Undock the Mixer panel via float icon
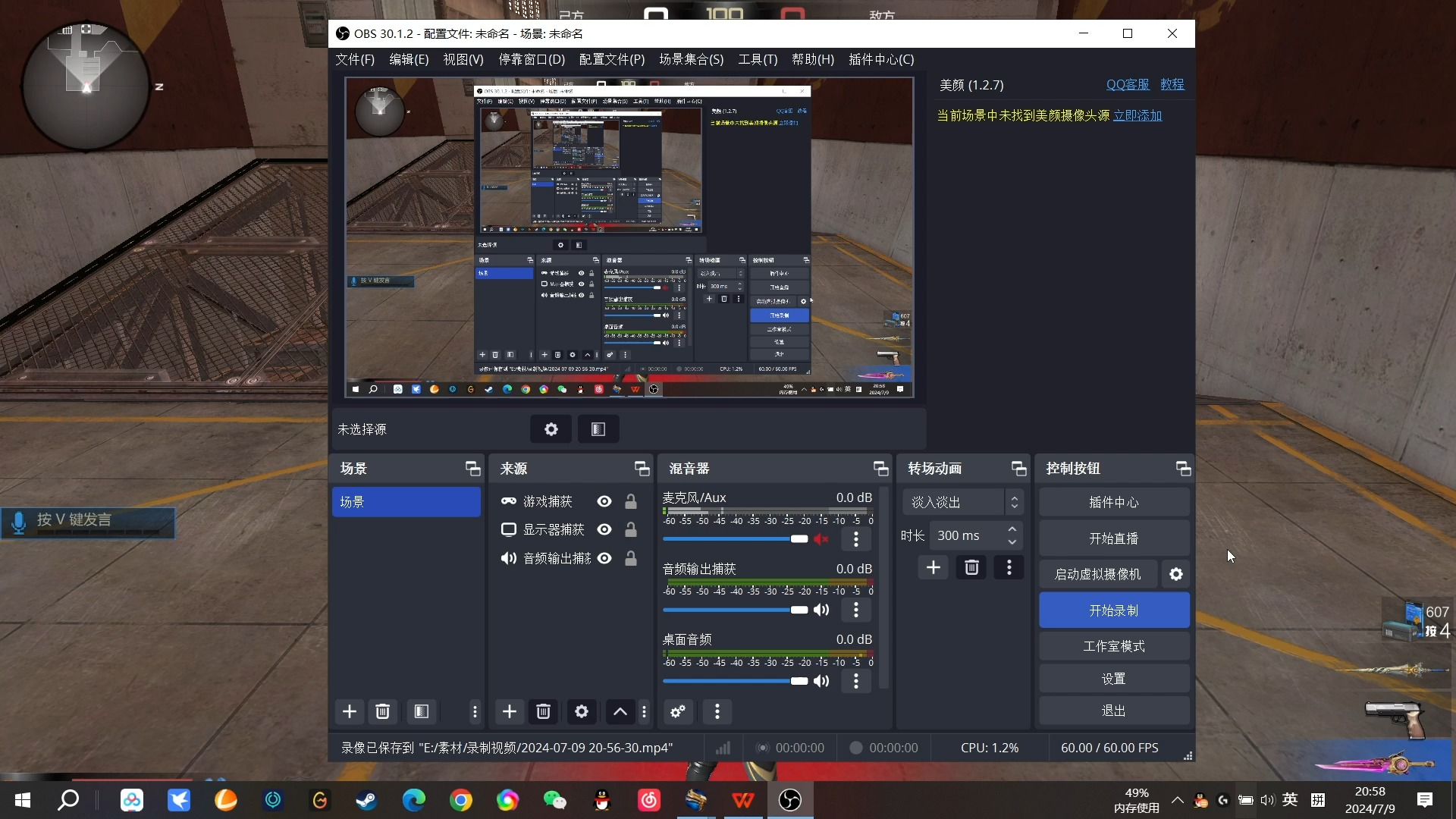The image size is (1456, 819). pos(880,469)
